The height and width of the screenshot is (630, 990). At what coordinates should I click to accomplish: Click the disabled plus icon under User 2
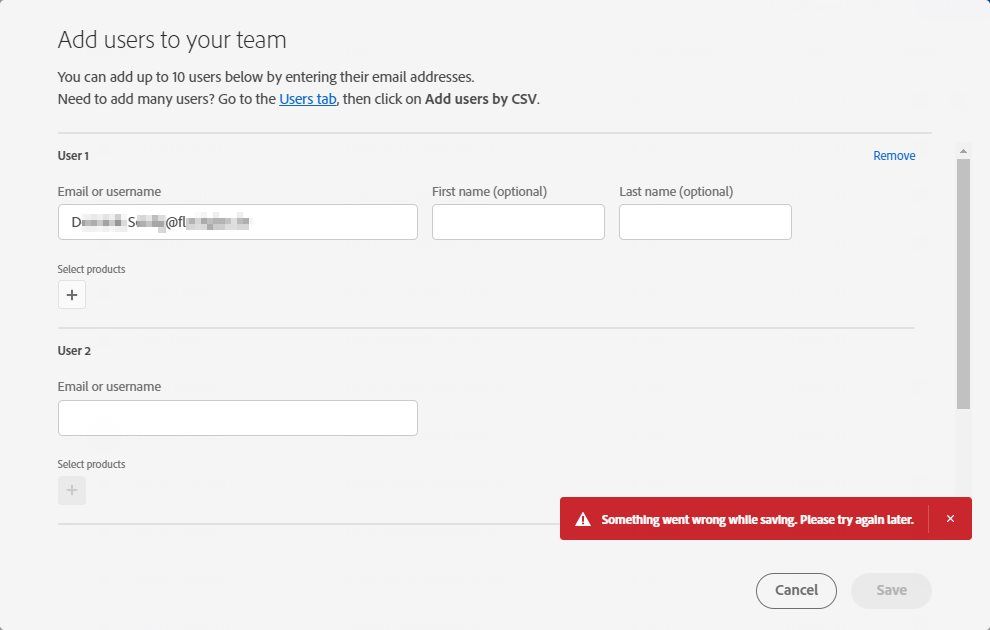click(72, 490)
